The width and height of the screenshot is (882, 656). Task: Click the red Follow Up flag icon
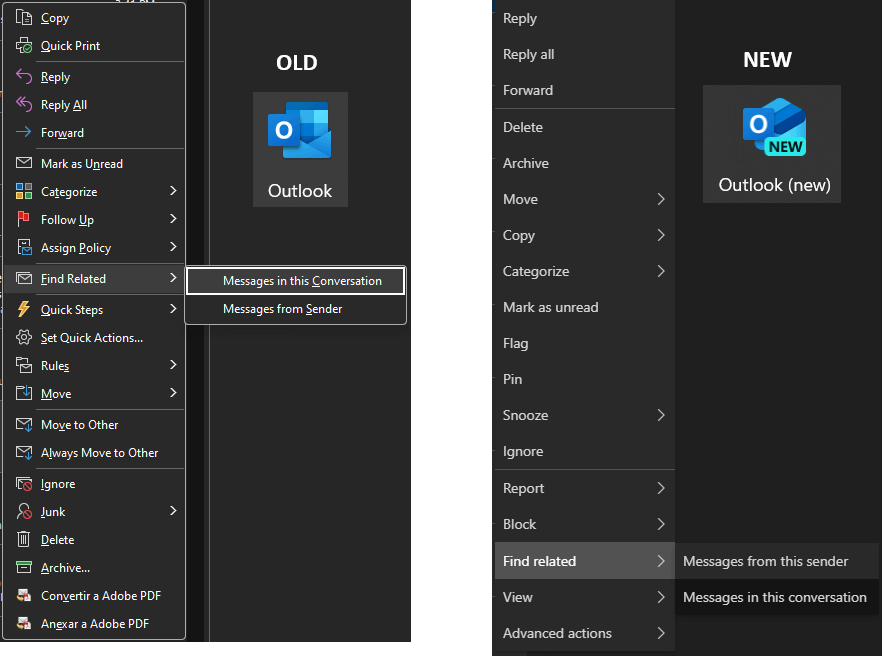click(24, 219)
